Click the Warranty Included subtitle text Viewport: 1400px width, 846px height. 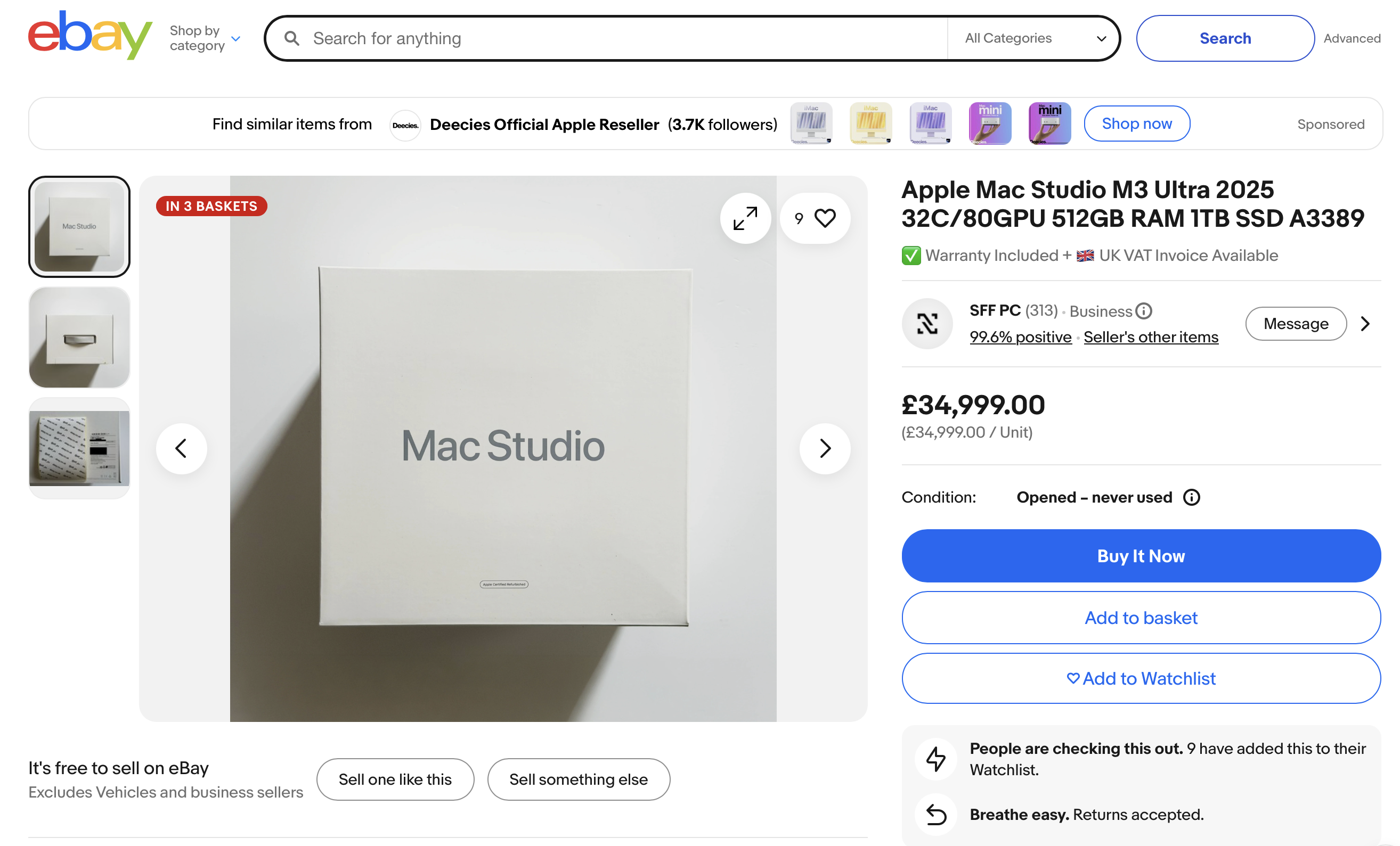pos(1090,256)
